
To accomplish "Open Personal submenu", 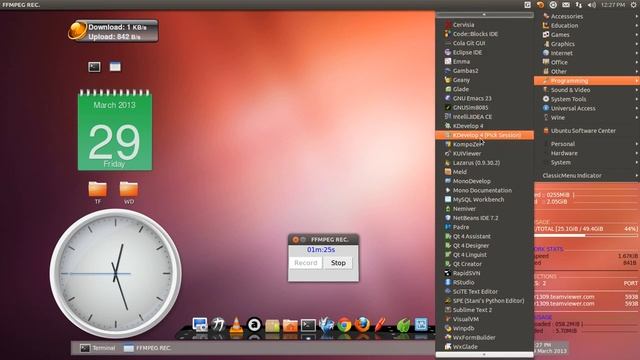I will [587, 144].
